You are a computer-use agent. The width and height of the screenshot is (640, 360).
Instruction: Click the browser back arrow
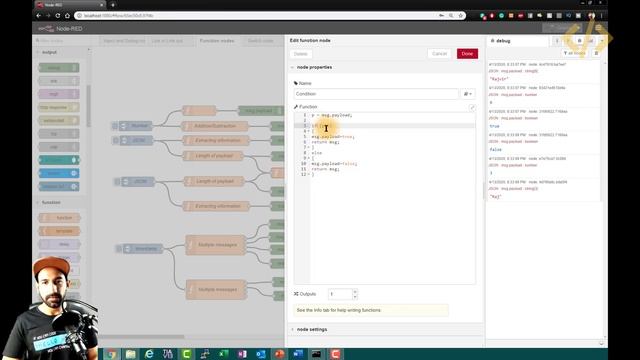pyautogui.click(x=39, y=16)
